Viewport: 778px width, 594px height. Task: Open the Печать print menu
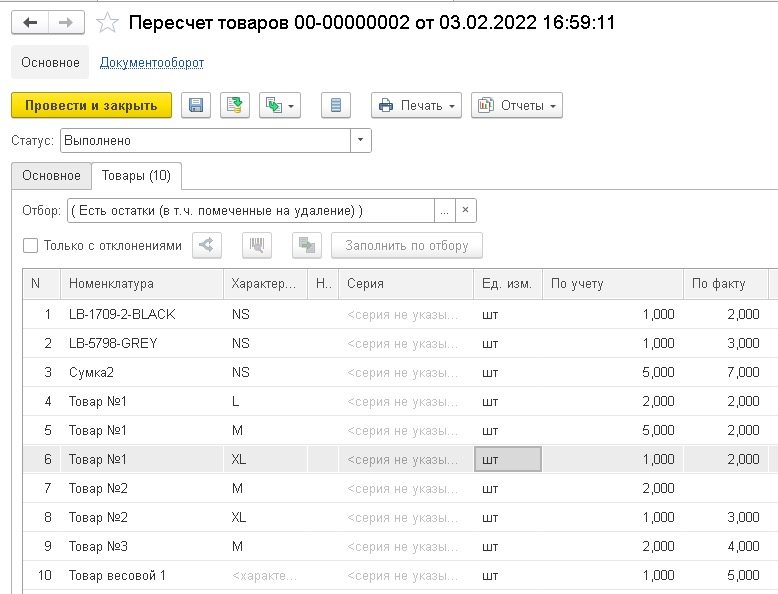click(x=416, y=105)
